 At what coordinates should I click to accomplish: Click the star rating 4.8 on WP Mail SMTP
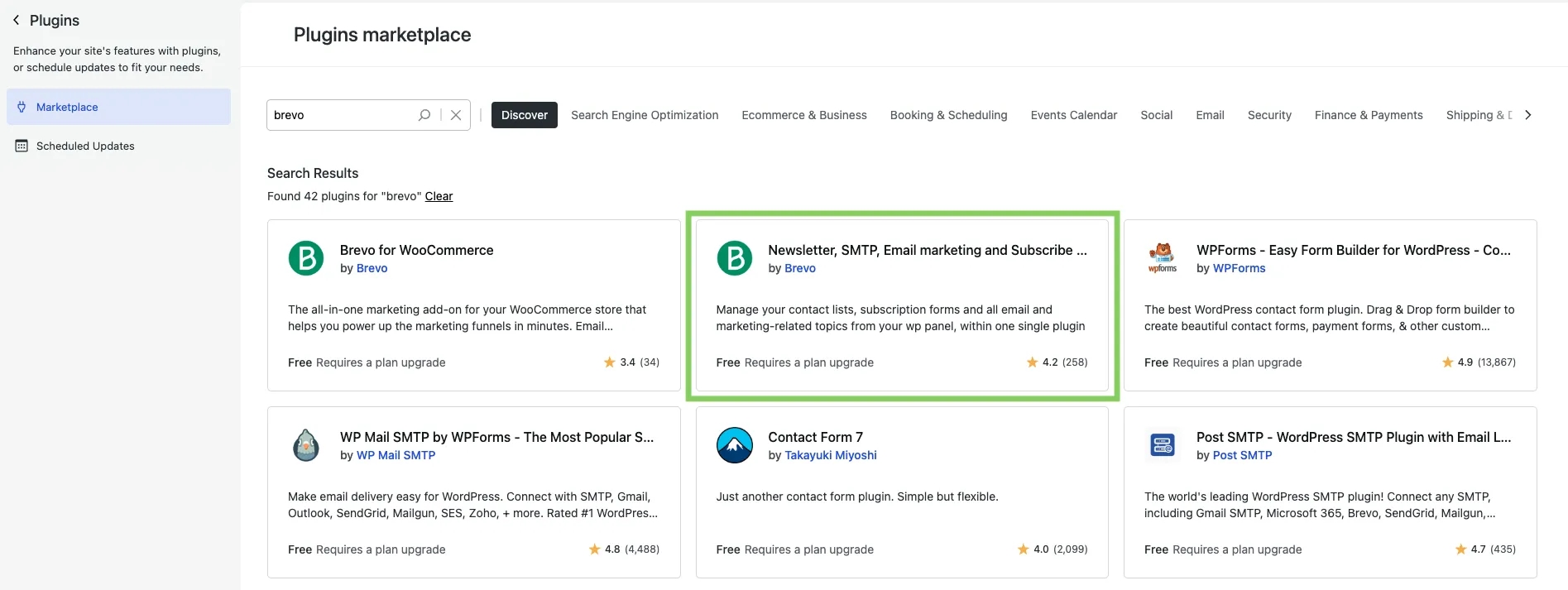pyautogui.click(x=624, y=549)
